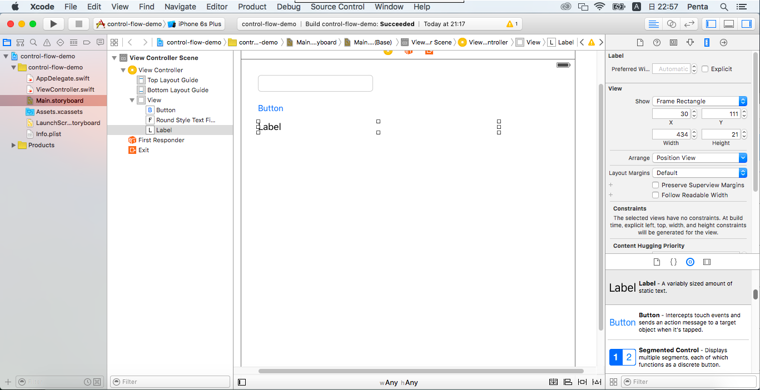Enable the Explicit preferred width checkbox
Image resolution: width=760 pixels, height=390 pixels.
(705, 69)
